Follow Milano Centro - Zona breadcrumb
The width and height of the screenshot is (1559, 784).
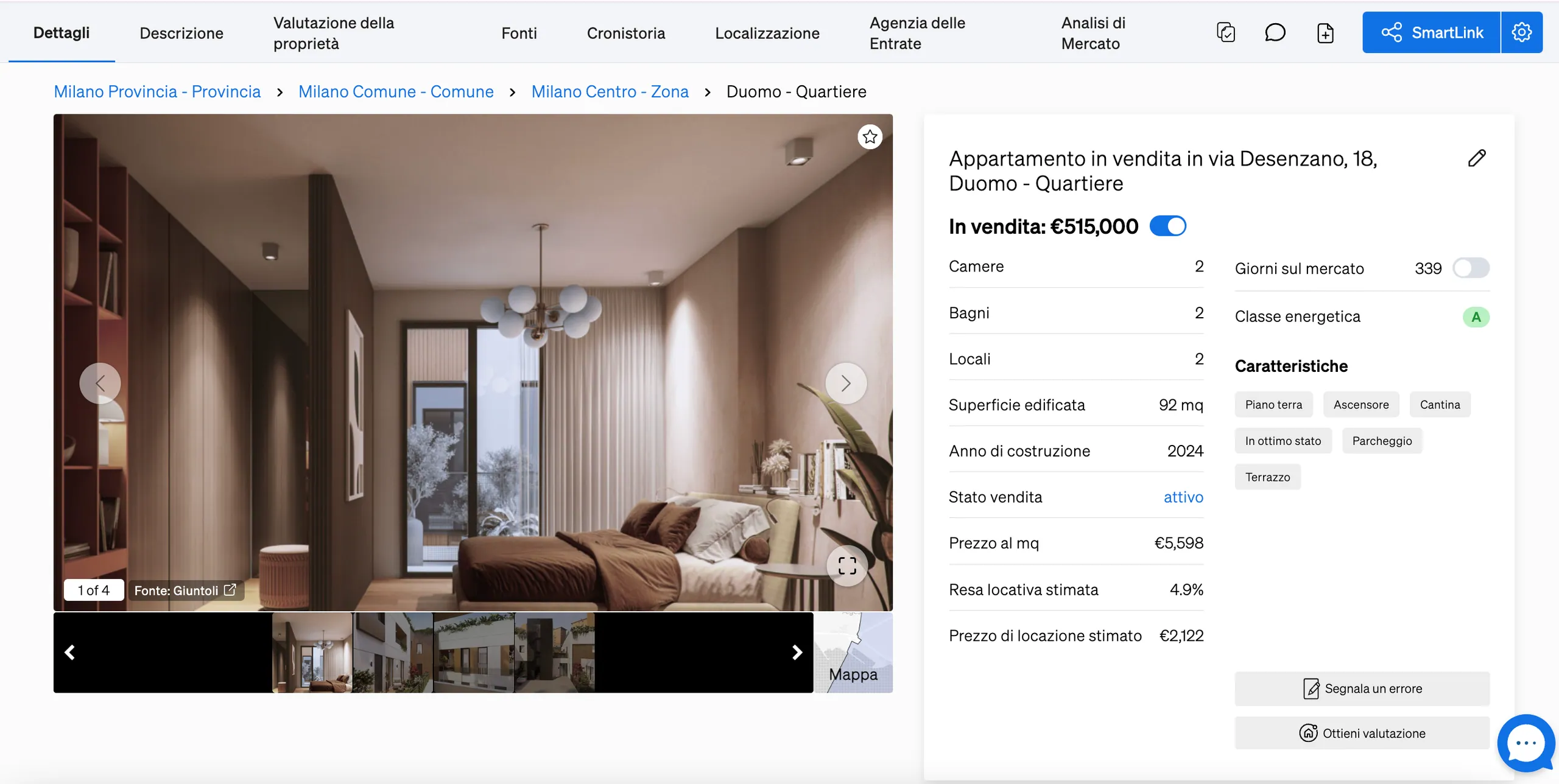[x=610, y=92]
